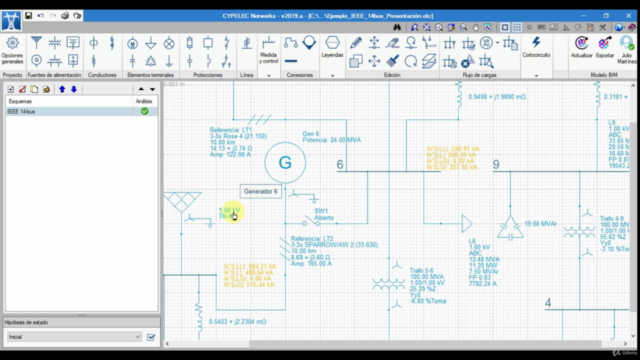Insert motor (M) terminal element
This screenshot has height=360, width=640.
click(x=132, y=43)
